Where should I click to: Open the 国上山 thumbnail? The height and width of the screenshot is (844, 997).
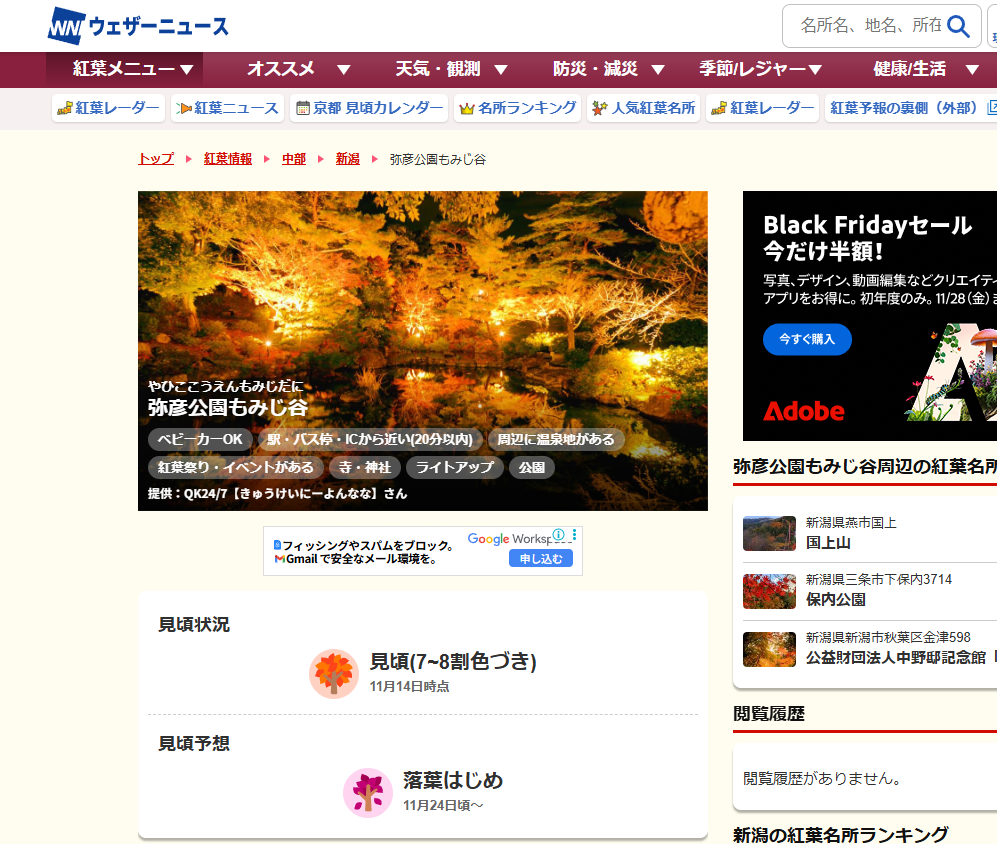[x=769, y=534]
